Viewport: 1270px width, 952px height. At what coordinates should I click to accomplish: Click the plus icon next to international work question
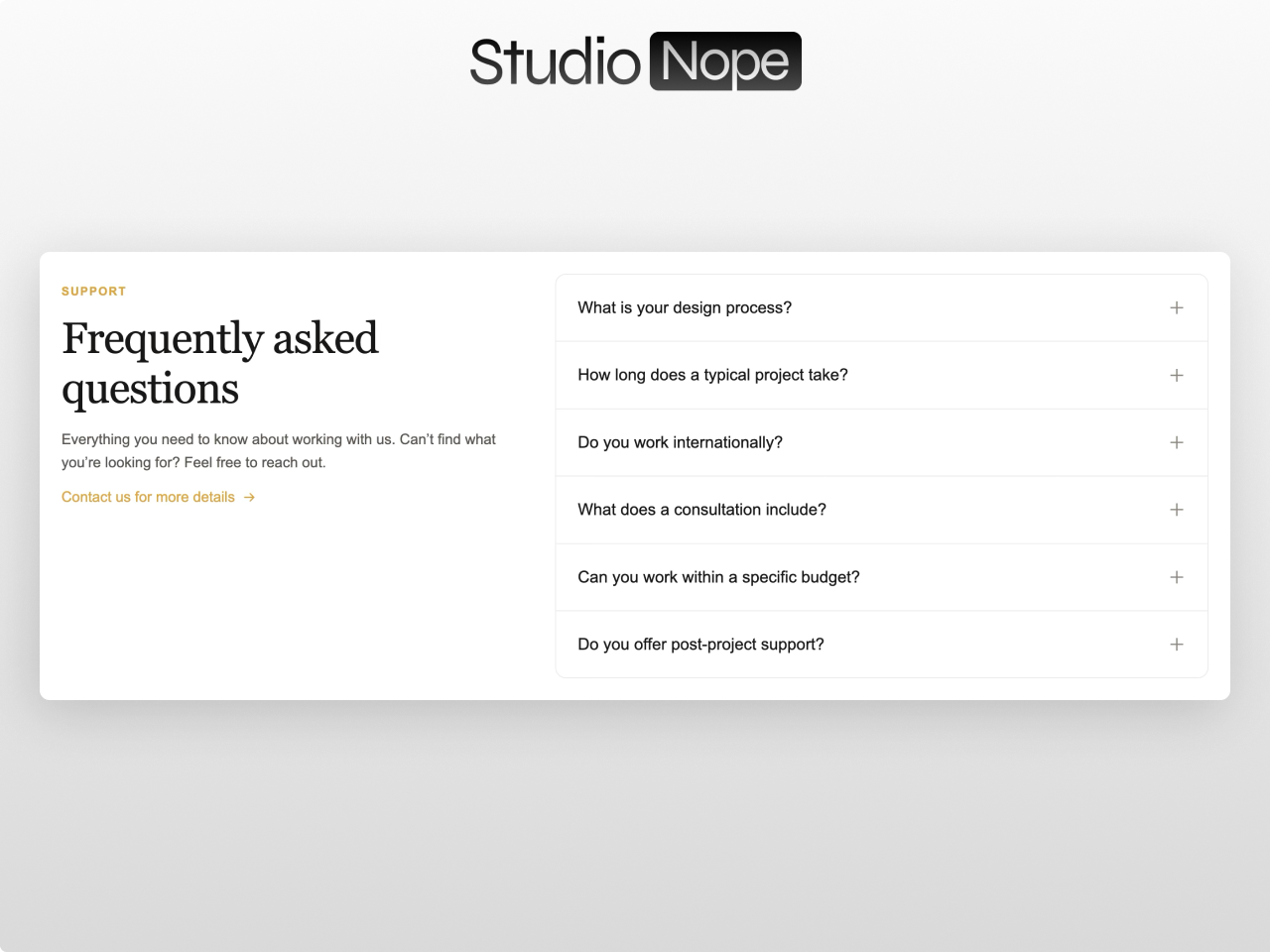click(x=1177, y=442)
